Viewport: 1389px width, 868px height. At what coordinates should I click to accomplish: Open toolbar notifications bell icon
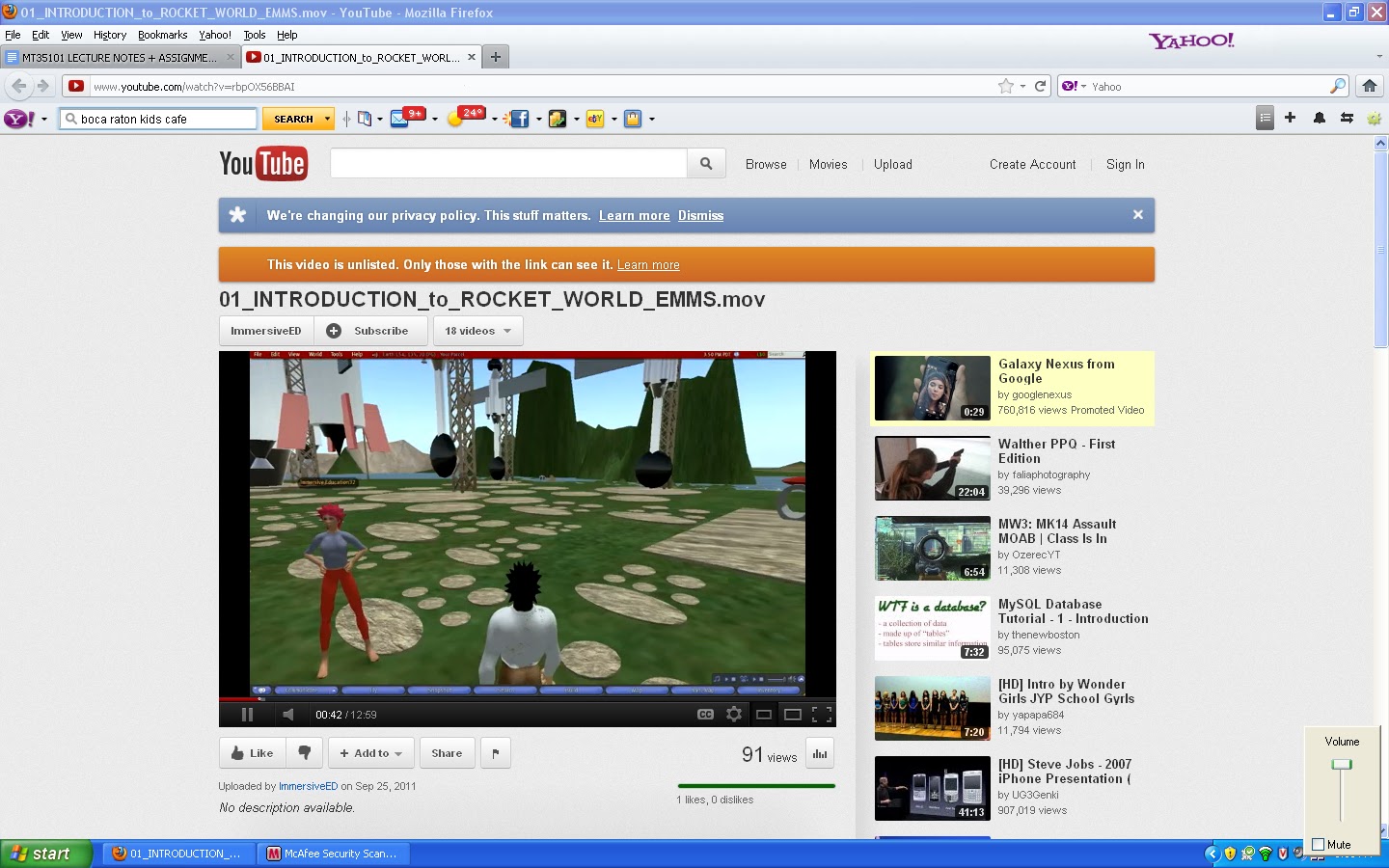(1319, 118)
